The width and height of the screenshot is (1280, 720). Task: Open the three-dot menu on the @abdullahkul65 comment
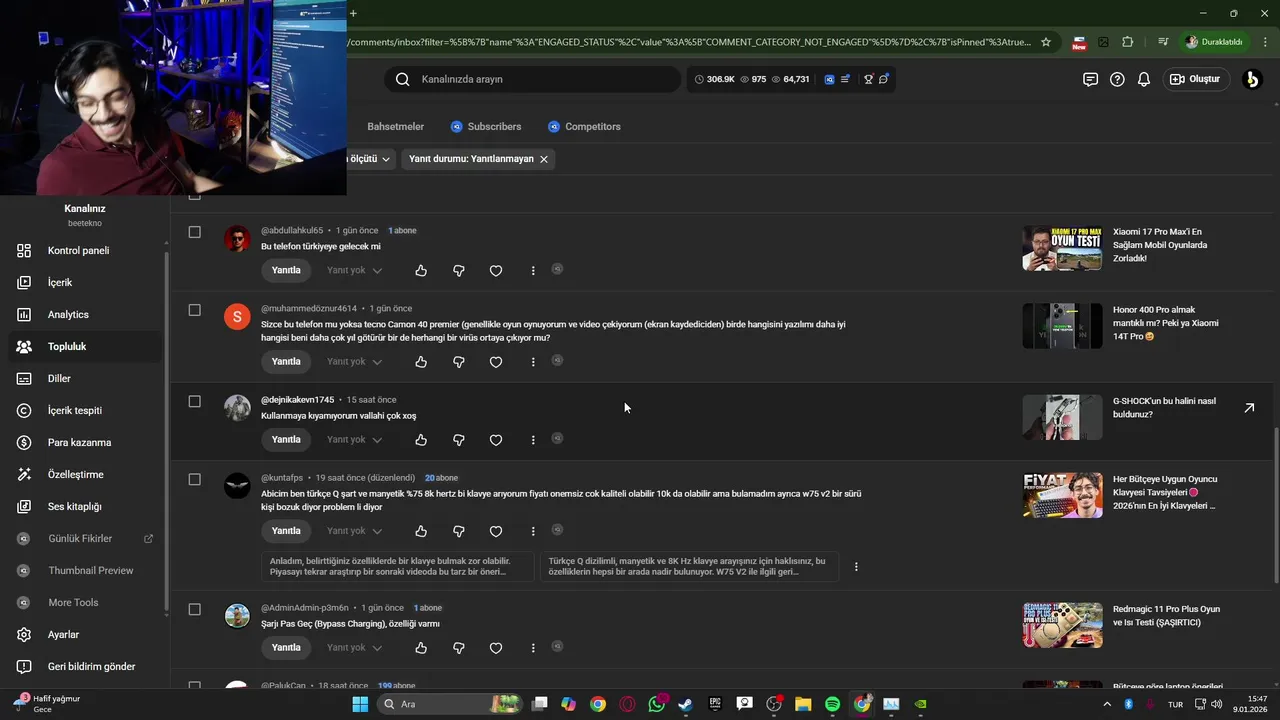pos(533,271)
